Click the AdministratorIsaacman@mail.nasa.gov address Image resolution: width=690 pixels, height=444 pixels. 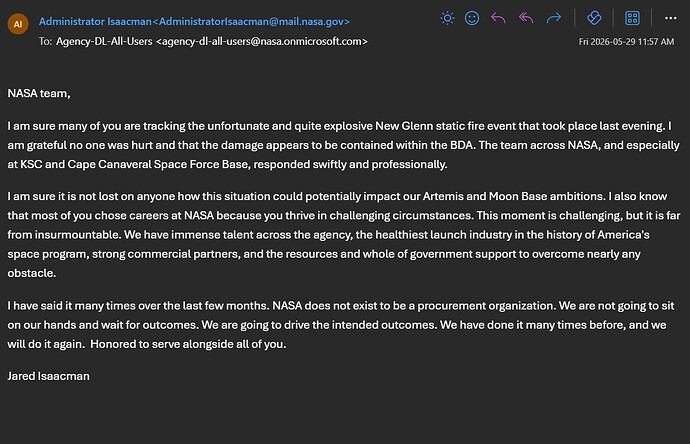coord(254,22)
